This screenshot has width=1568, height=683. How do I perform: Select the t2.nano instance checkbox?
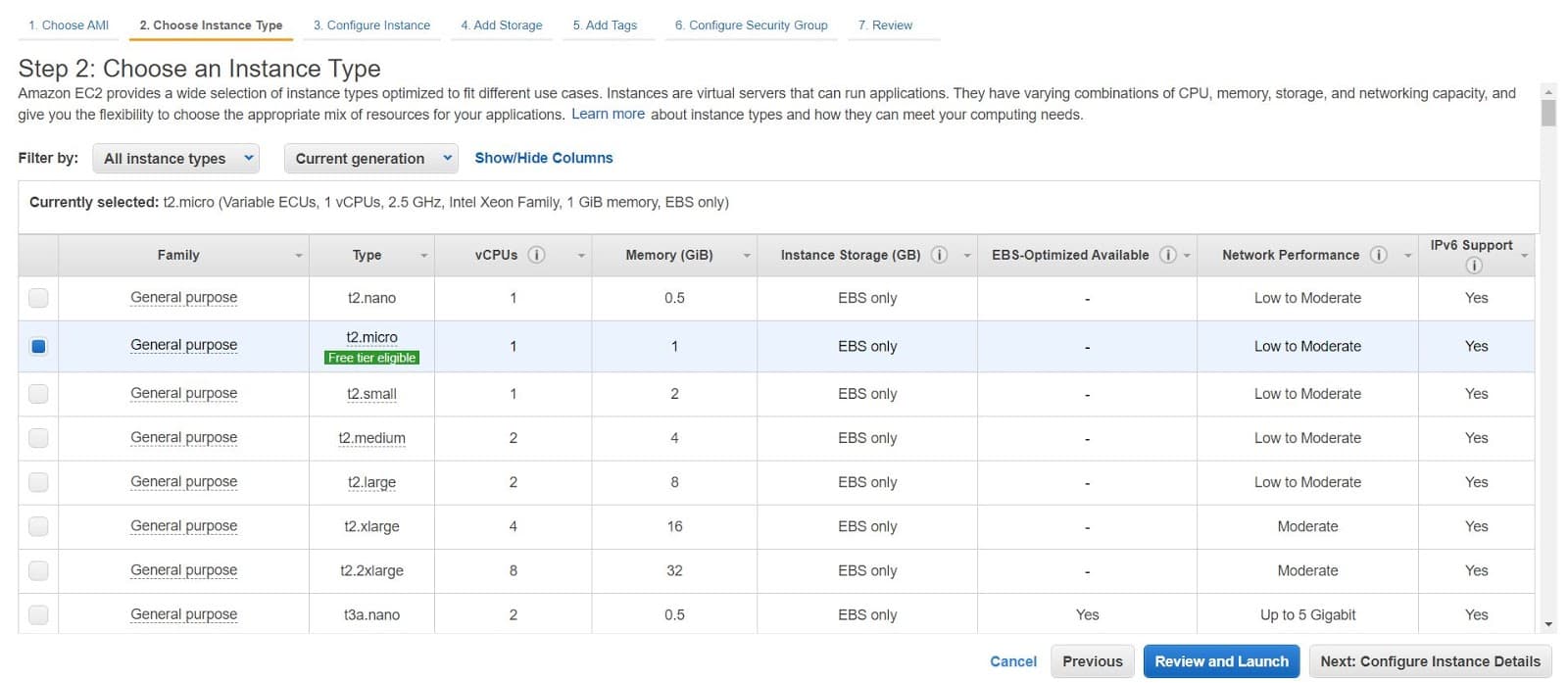(38, 298)
